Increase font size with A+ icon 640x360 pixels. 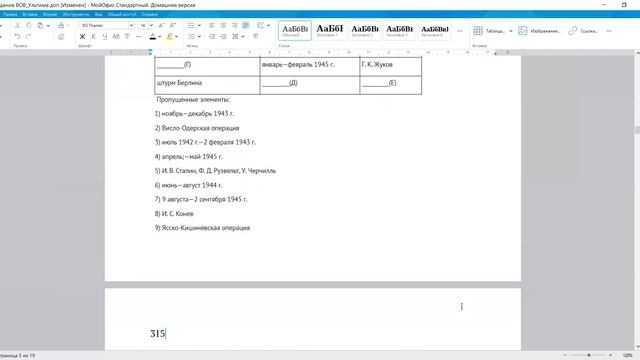[x=173, y=25]
